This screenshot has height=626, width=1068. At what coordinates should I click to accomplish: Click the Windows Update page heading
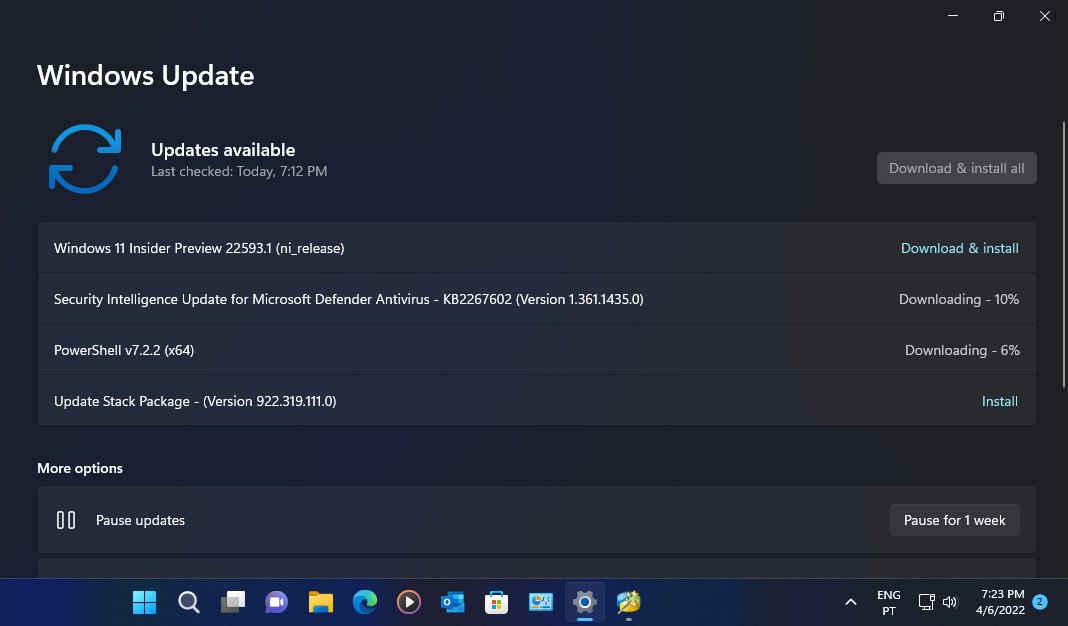click(x=146, y=76)
